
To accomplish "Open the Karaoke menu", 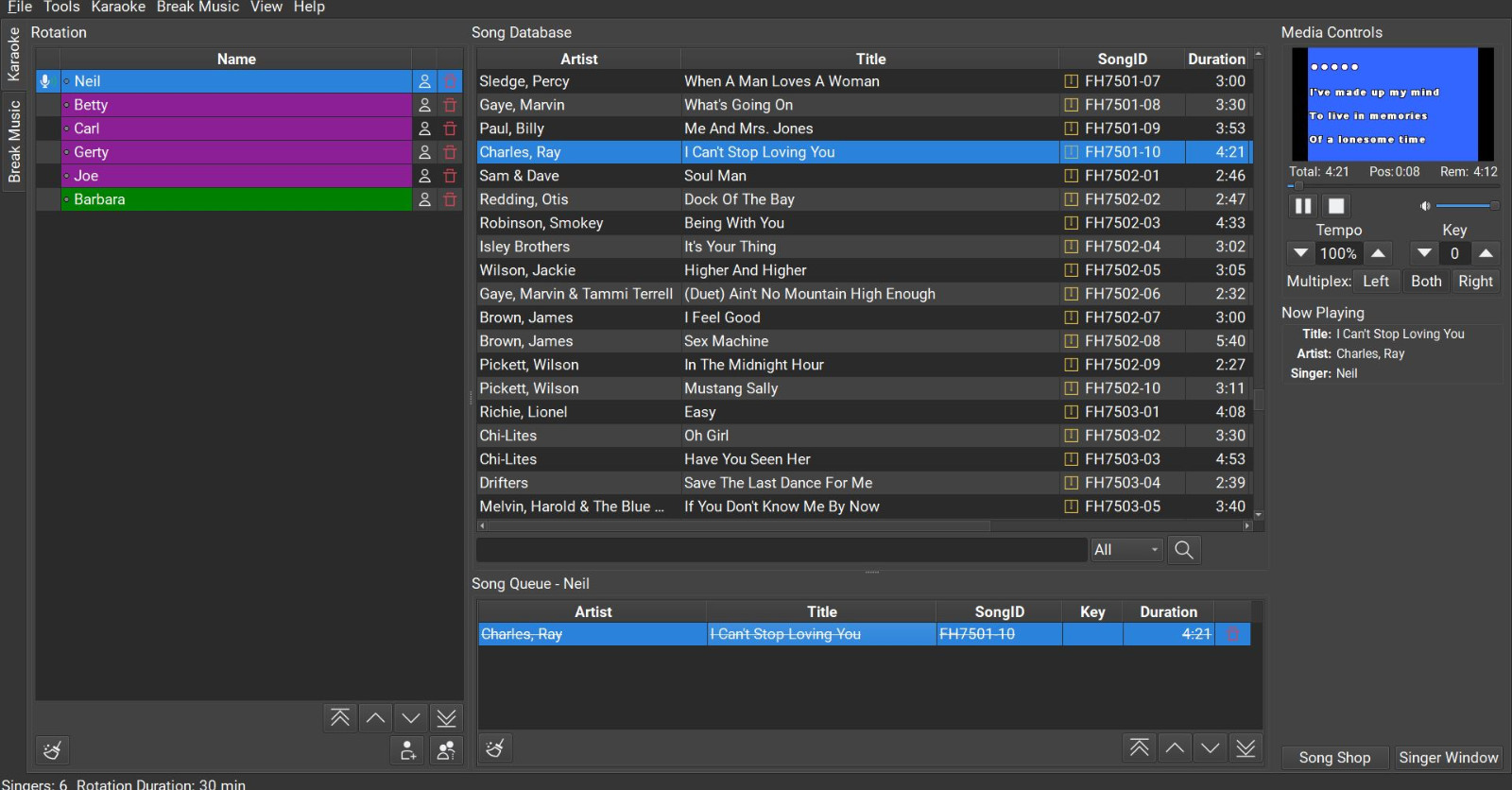I will [118, 8].
